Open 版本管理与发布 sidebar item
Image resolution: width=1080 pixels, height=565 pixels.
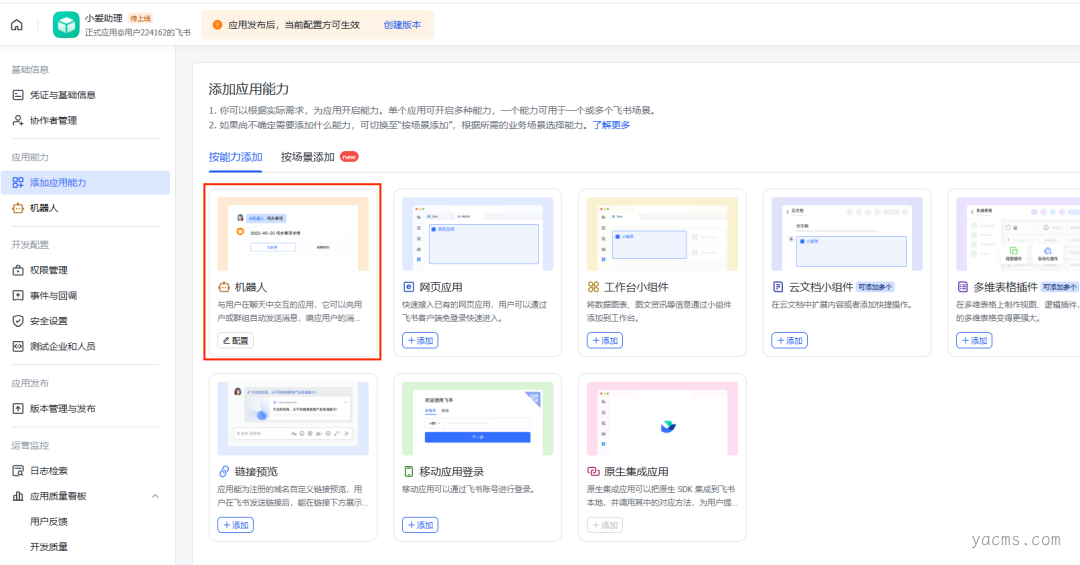pyautogui.click(x=62, y=409)
